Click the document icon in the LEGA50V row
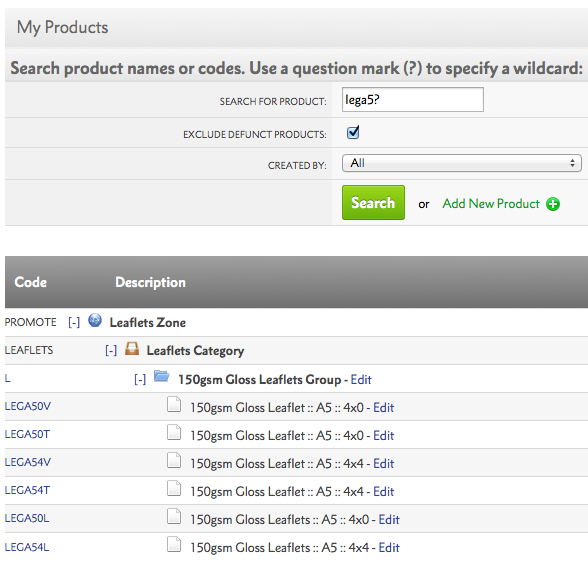This screenshot has width=588, height=570. coord(174,405)
